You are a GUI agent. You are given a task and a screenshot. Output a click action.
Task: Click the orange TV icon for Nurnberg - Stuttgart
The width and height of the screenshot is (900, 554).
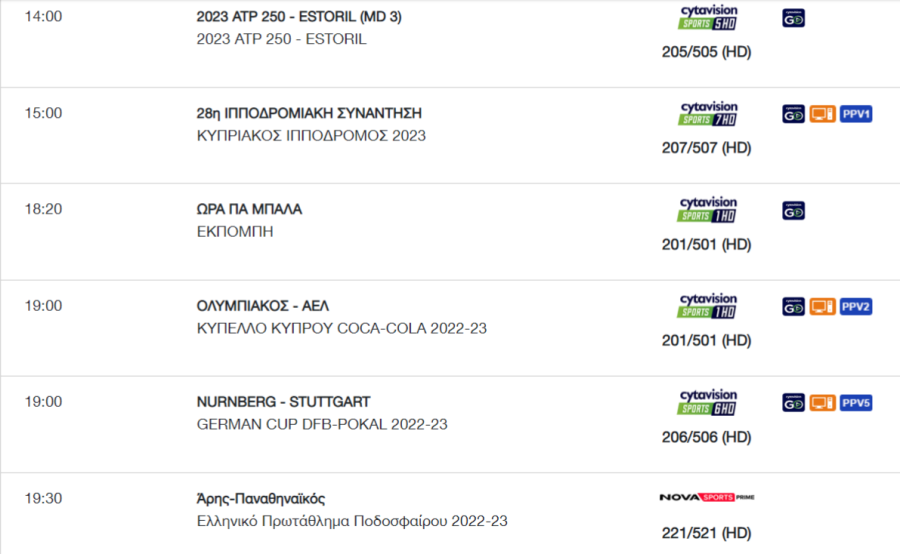(823, 402)
